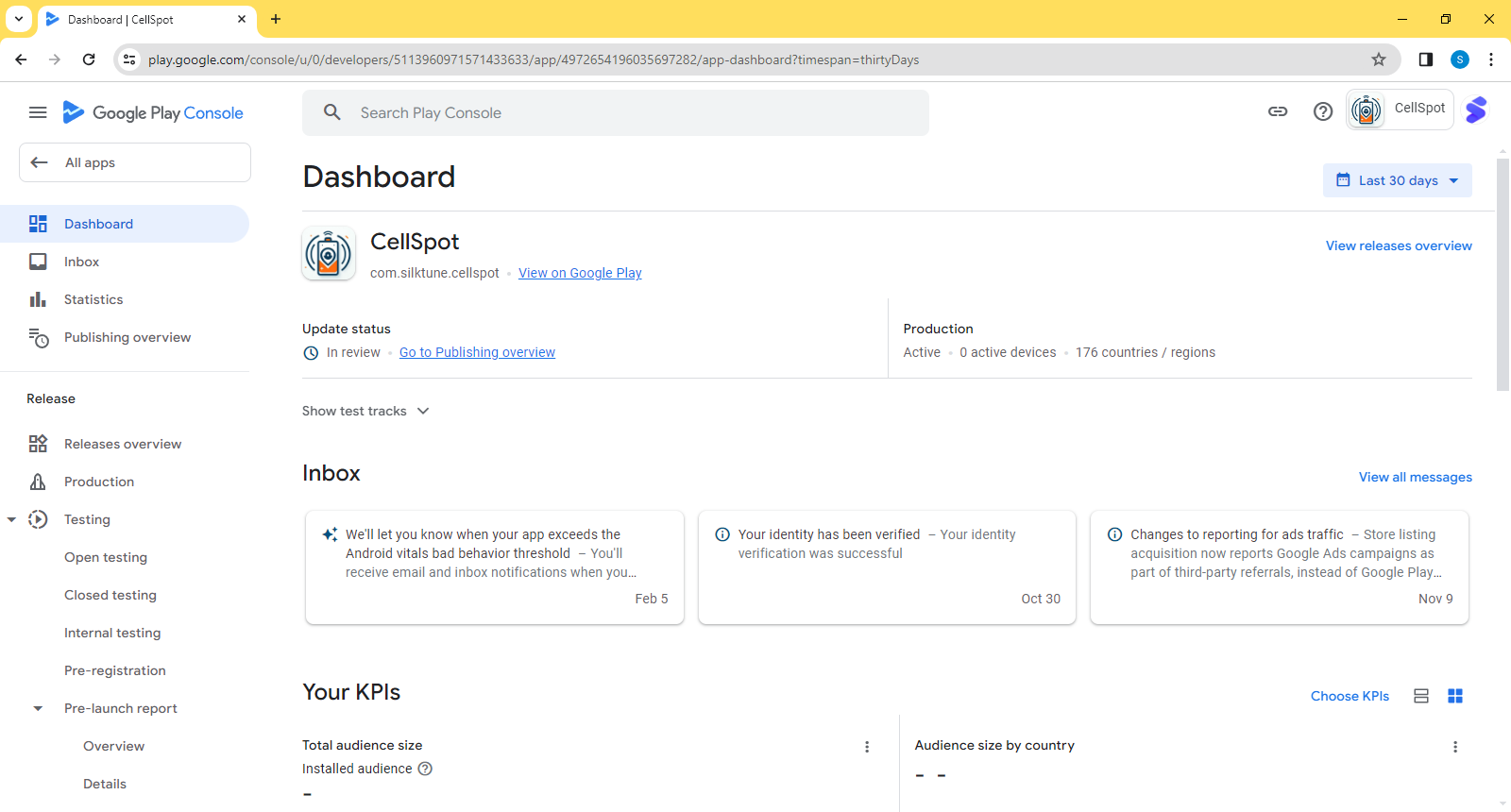The width and height of the screenshot is (1511, 812).
Task: Click View releases overview link
Action: 1399,245
